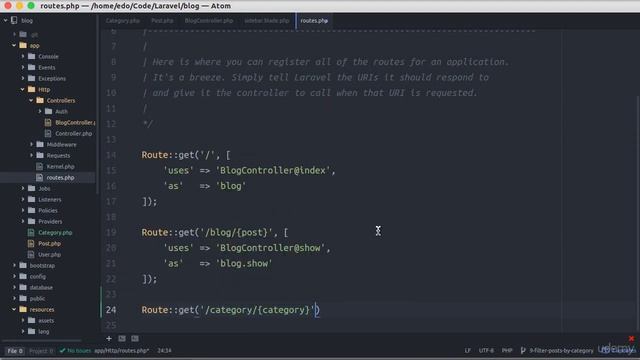Image resolution: width=640 pixels, height=360 pixels.
Task: Expand the bootstrap folder
Action: pos(14,265)
